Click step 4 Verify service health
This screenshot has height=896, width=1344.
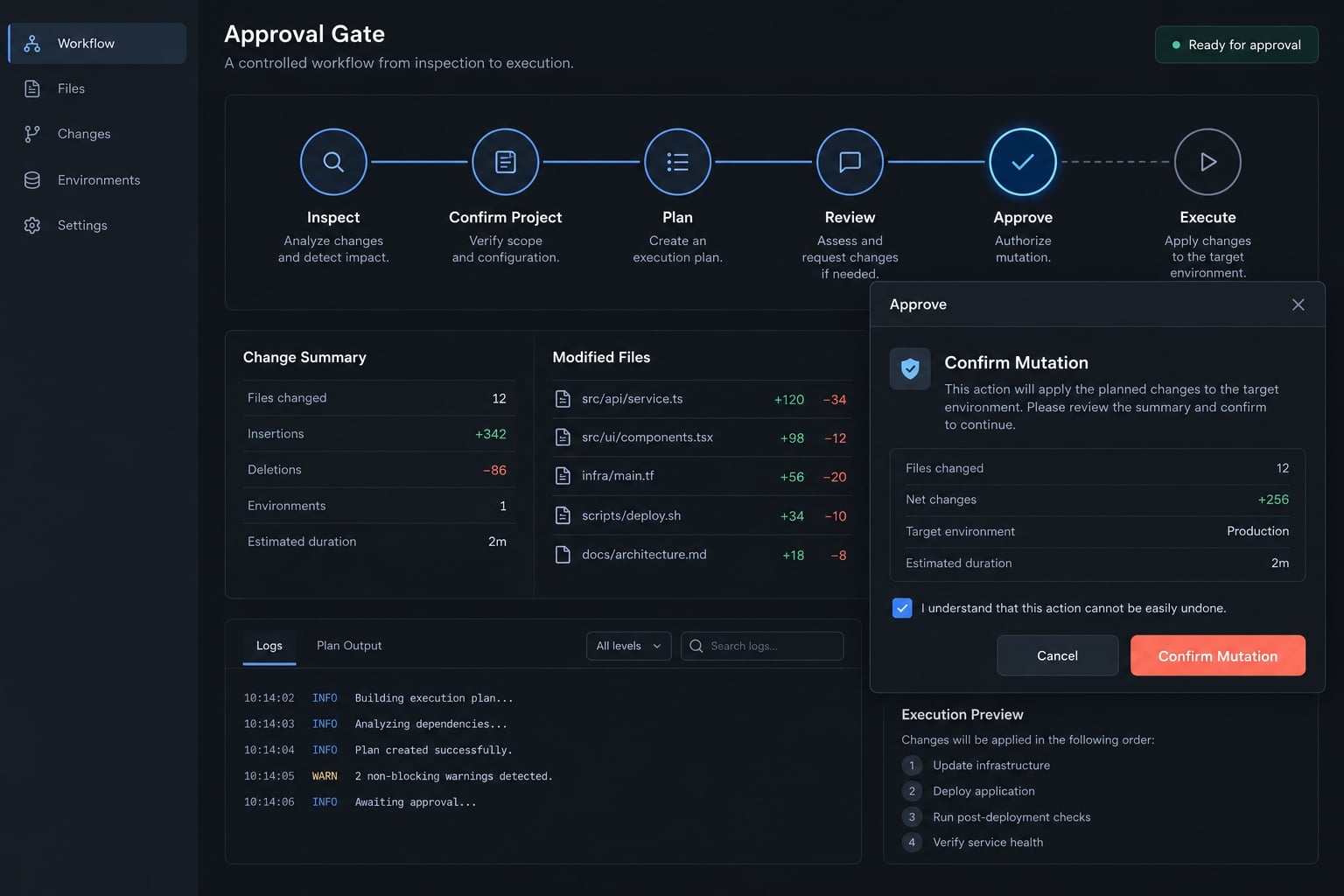click(x=972, y=843)
